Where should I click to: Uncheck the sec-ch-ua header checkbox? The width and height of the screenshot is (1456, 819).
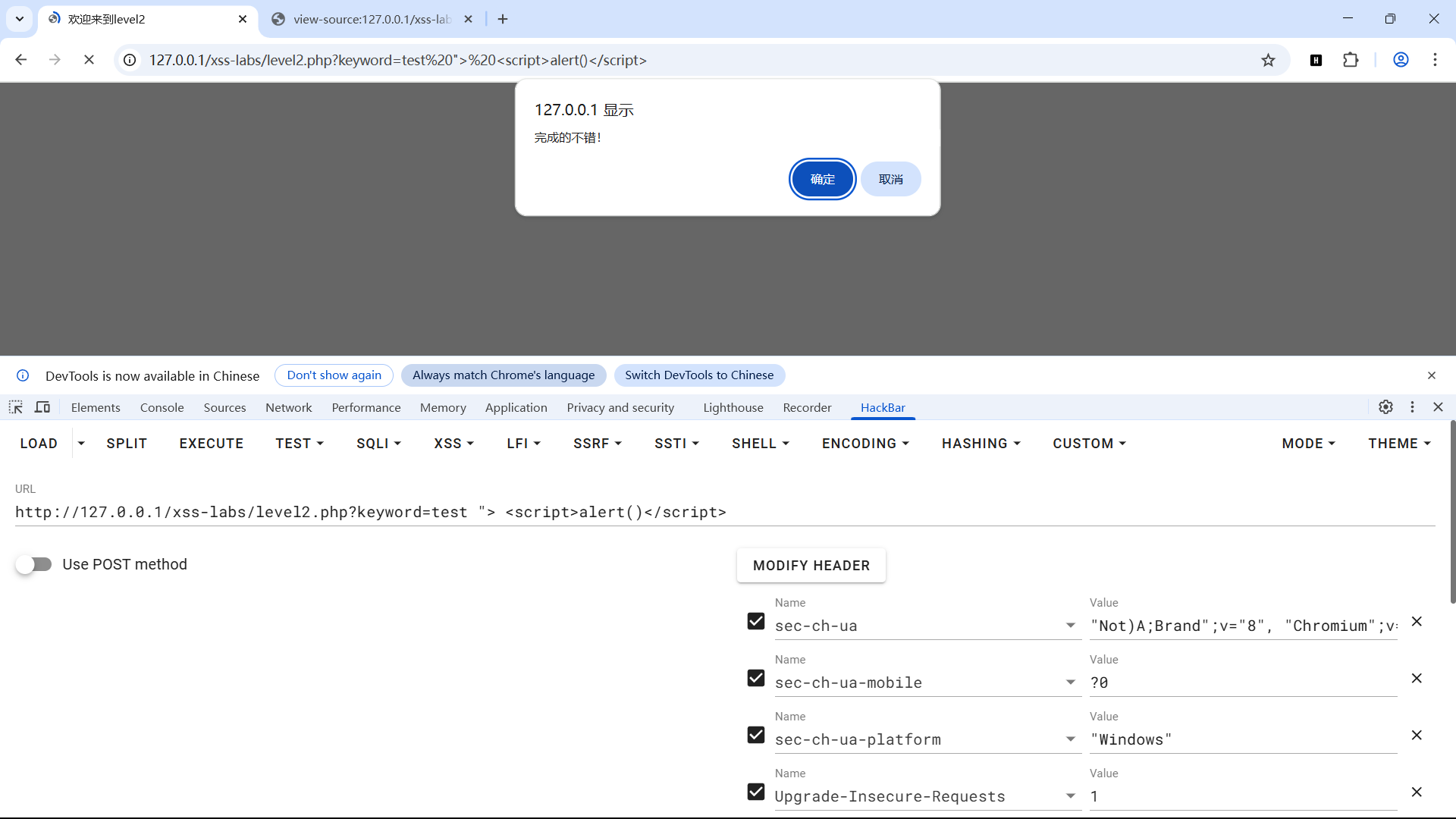756,621
